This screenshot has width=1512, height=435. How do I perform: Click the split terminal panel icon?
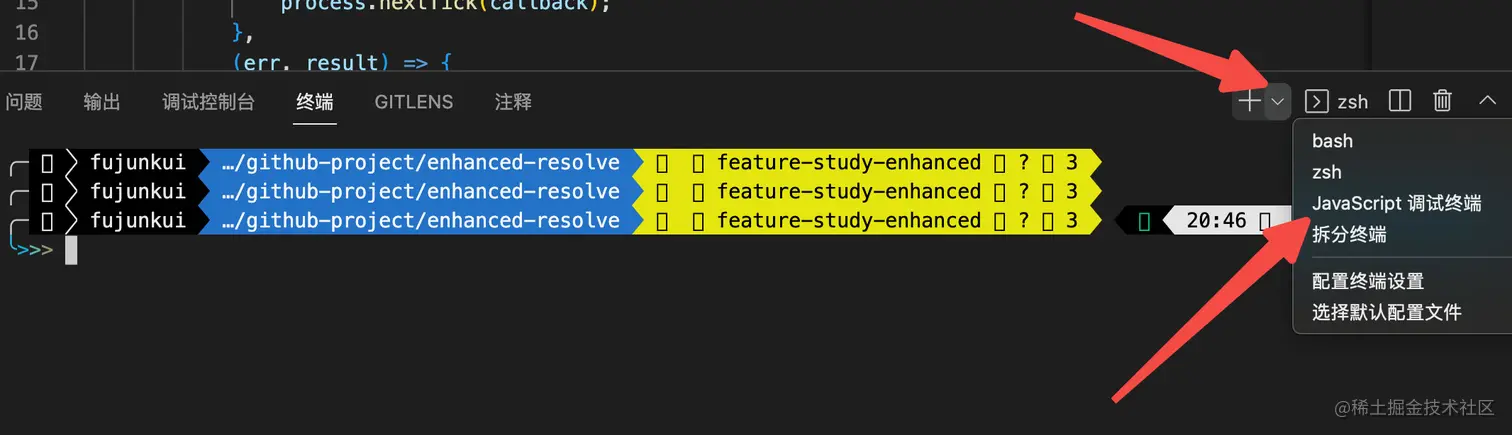(1400, 101)
